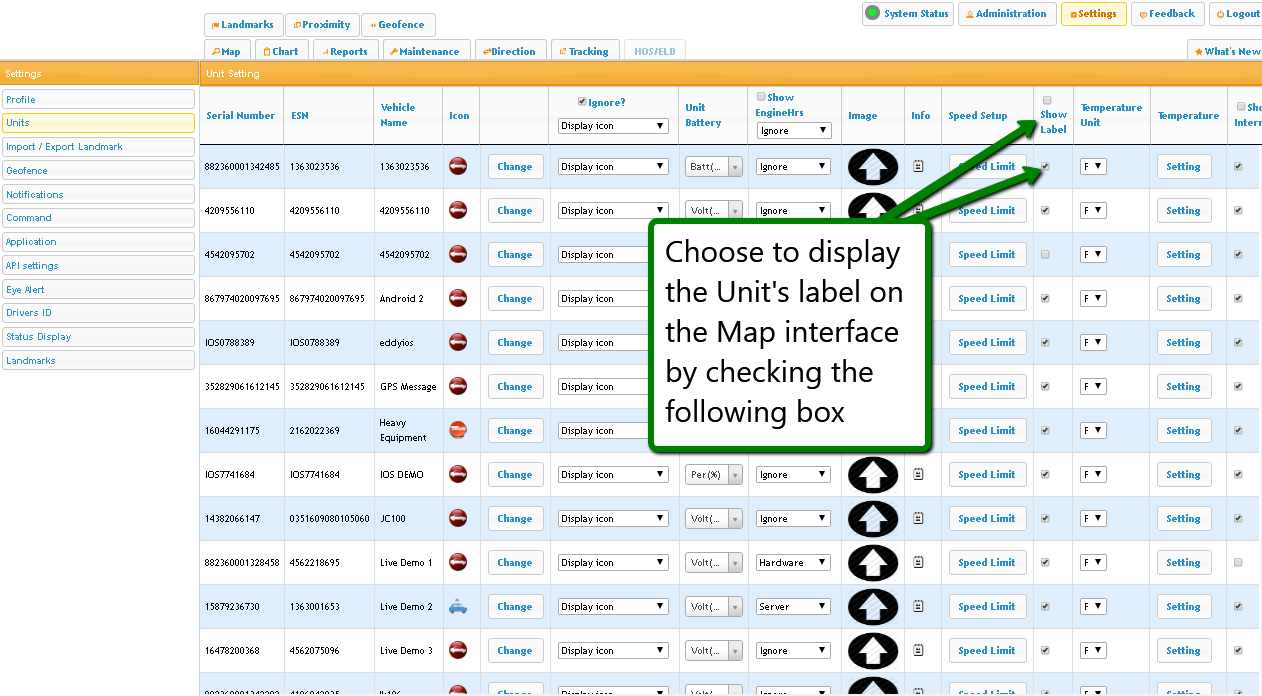The image size is (1262, 696).
Task: Click the Temperature Setting button for Live Demo 2
Action: click(1183, 607)
